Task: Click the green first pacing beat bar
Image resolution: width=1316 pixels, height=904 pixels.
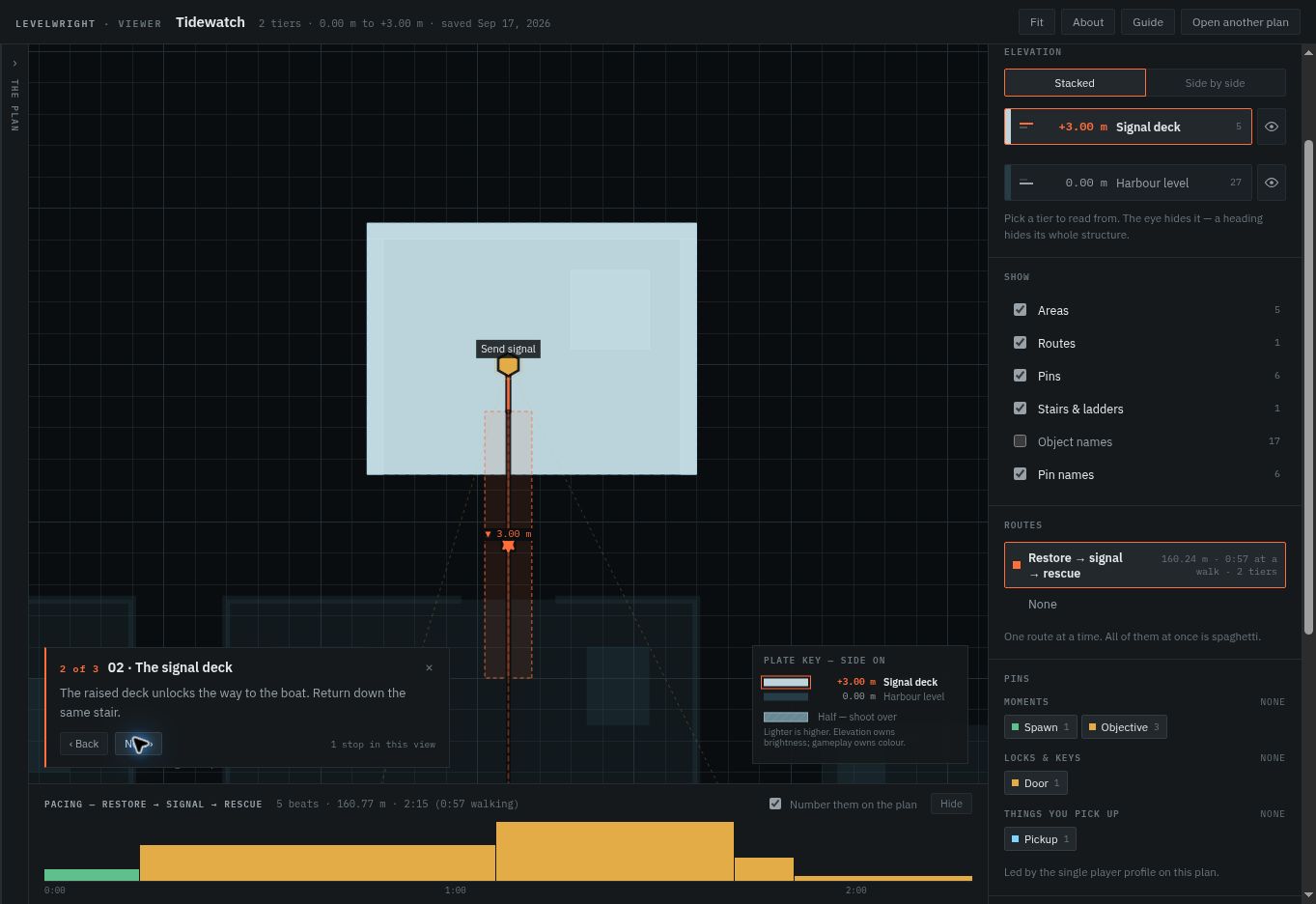Action: click(x=92, y=875)
